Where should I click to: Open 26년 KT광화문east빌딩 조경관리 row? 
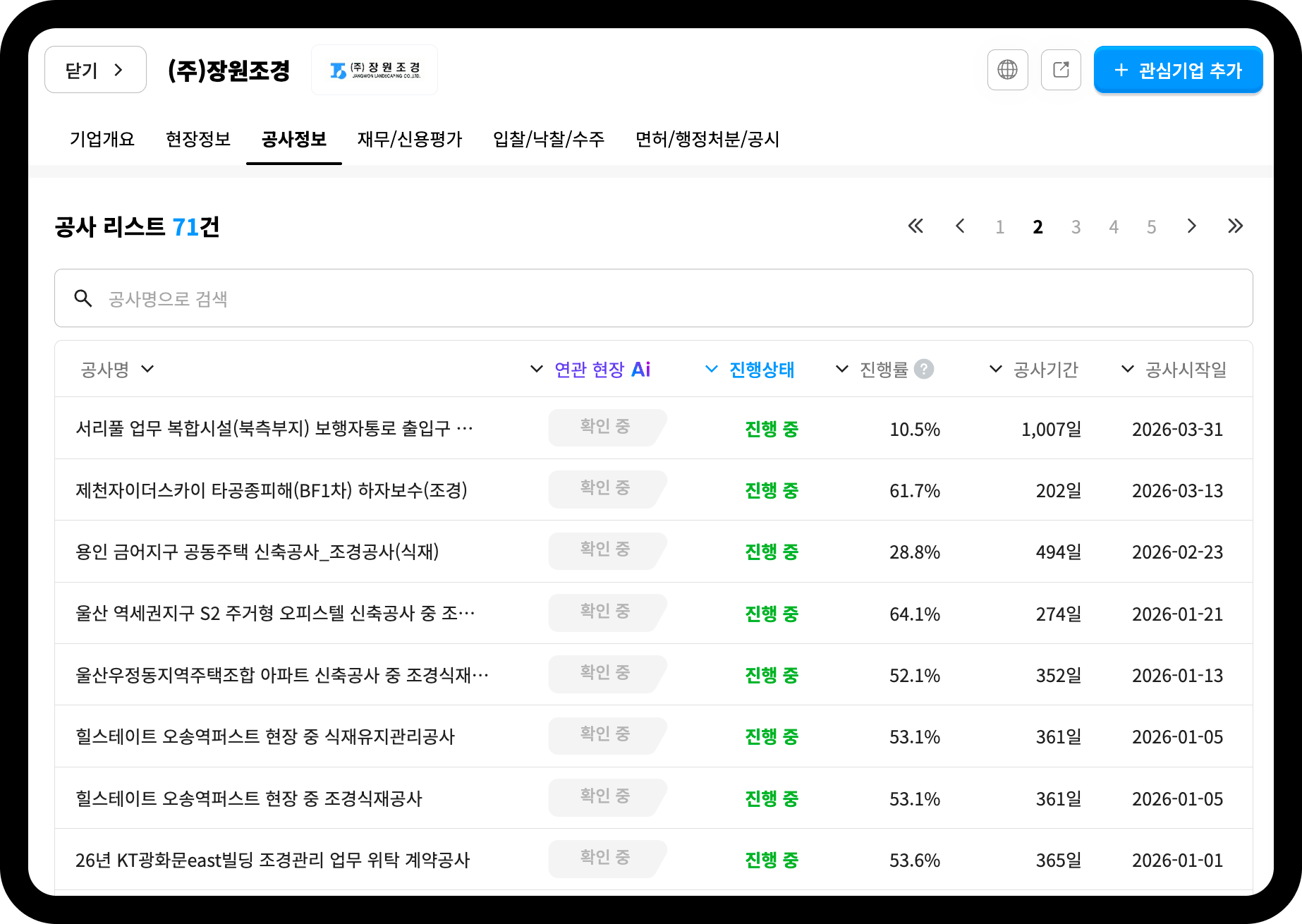[654, 859]
